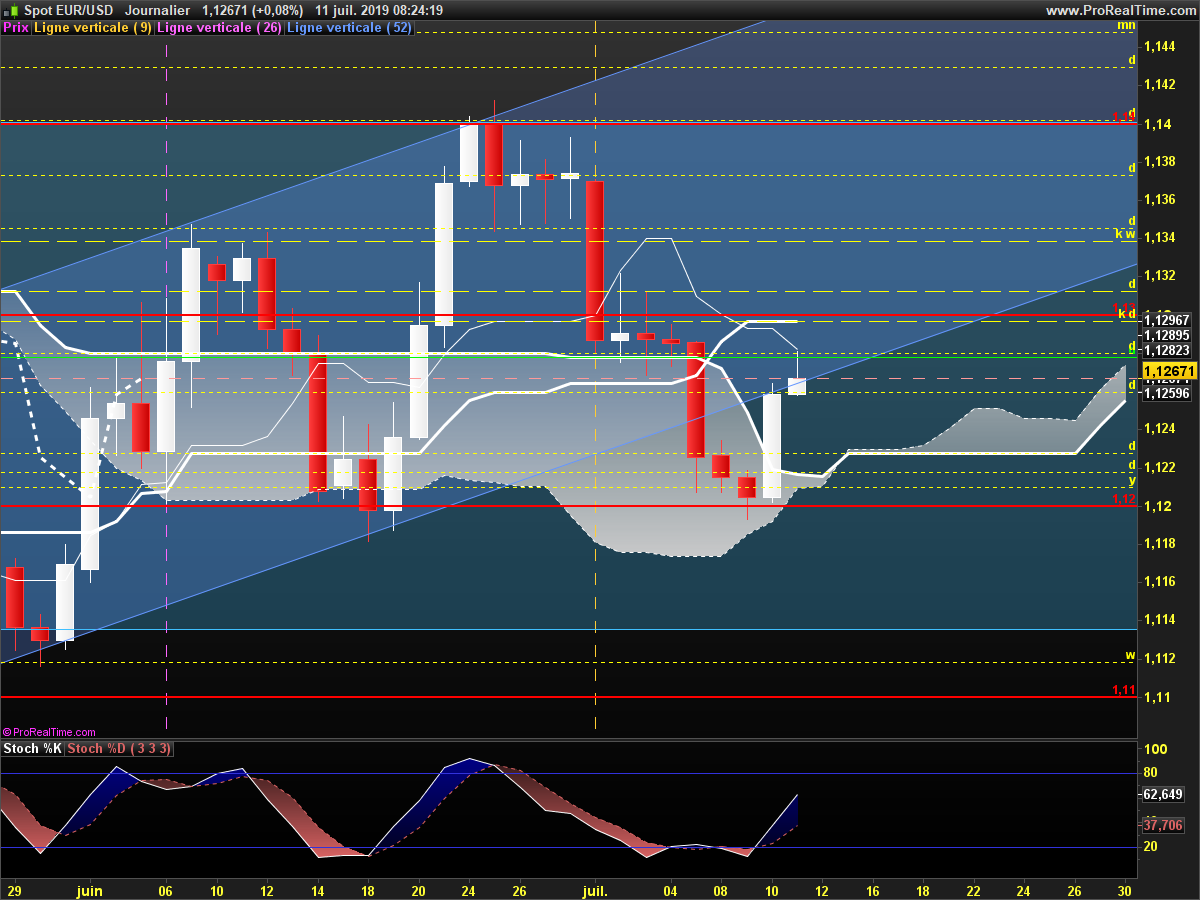This screenshot has height=900, width=1200.
Task: Select the Ligne verticale (52) label
Action: point(349,28)
